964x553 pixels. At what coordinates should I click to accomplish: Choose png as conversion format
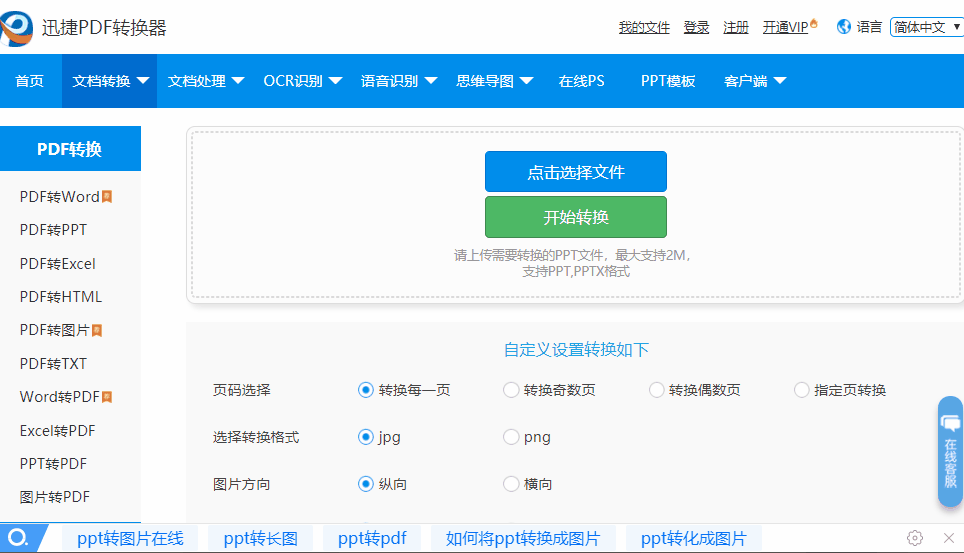click(511, 437)
